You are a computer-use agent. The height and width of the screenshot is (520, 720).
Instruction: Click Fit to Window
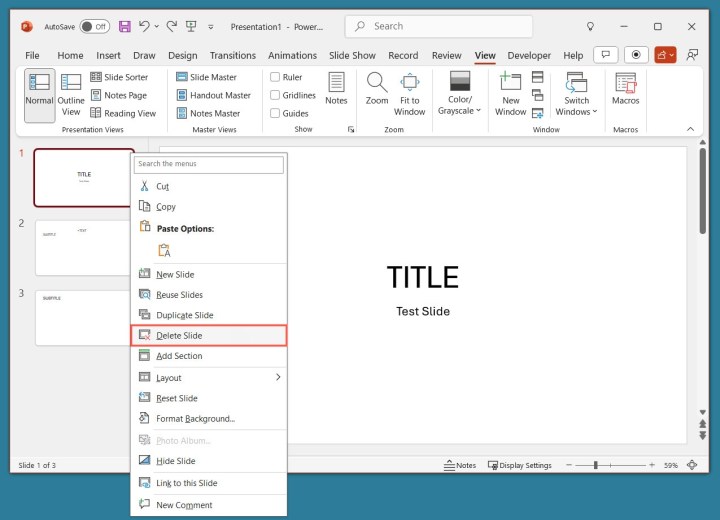tap(410, 94)
